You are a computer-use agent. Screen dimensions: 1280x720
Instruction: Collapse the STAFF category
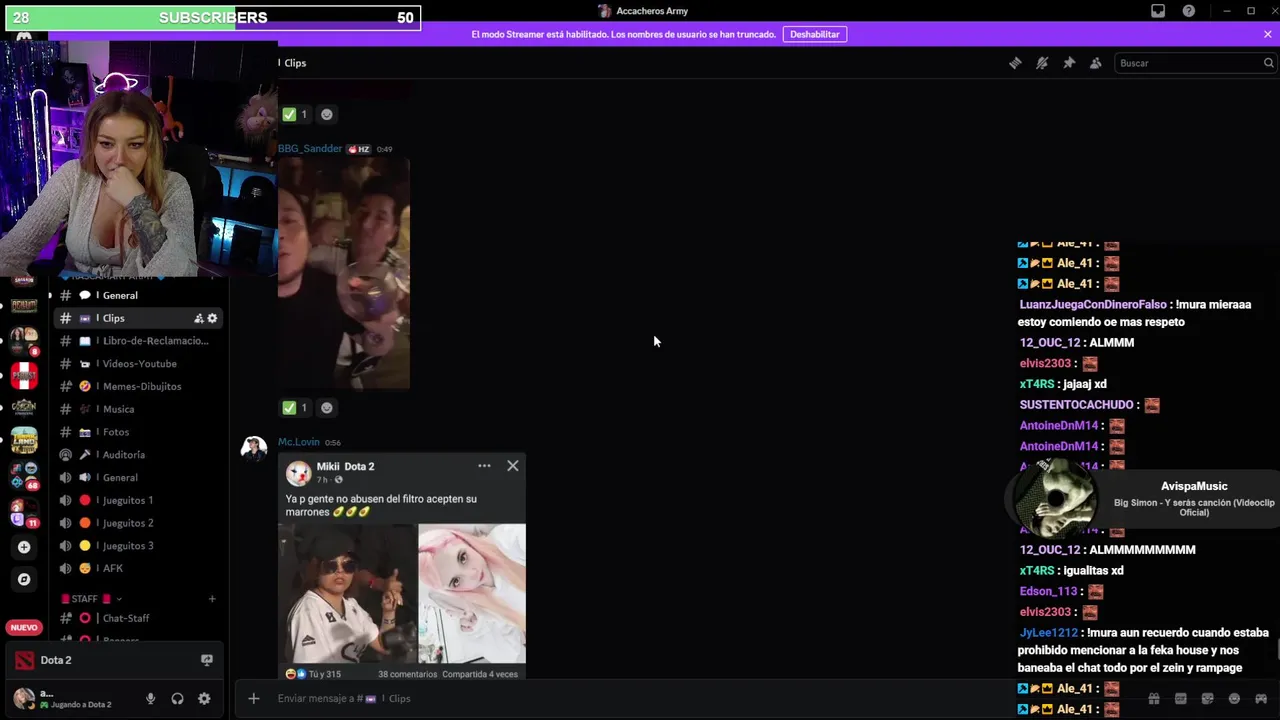tap(91, 599)
